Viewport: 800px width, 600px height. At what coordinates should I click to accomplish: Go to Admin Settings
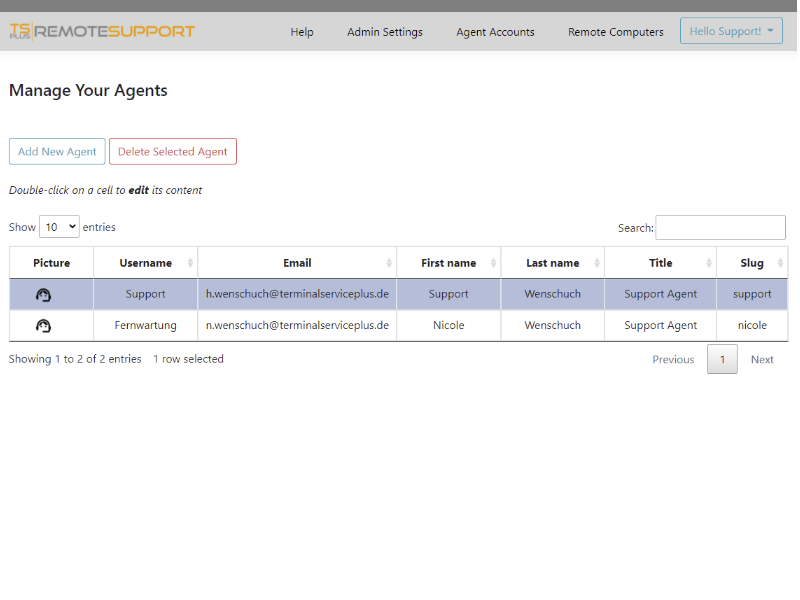385,32
